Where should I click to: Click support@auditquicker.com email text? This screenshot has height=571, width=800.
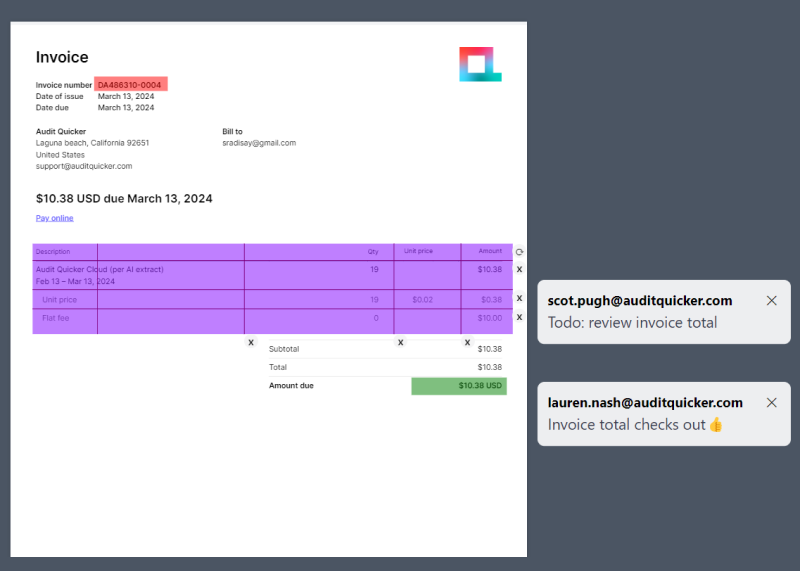point(84,166)
